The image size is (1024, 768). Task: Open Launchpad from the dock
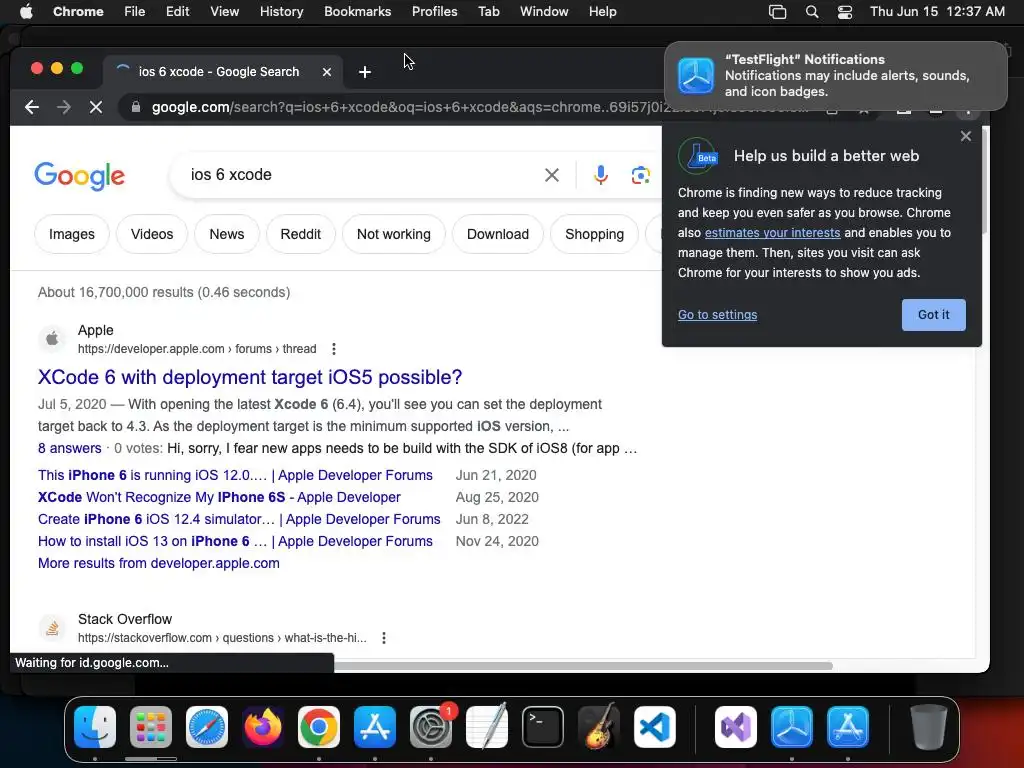click(151, 727)
